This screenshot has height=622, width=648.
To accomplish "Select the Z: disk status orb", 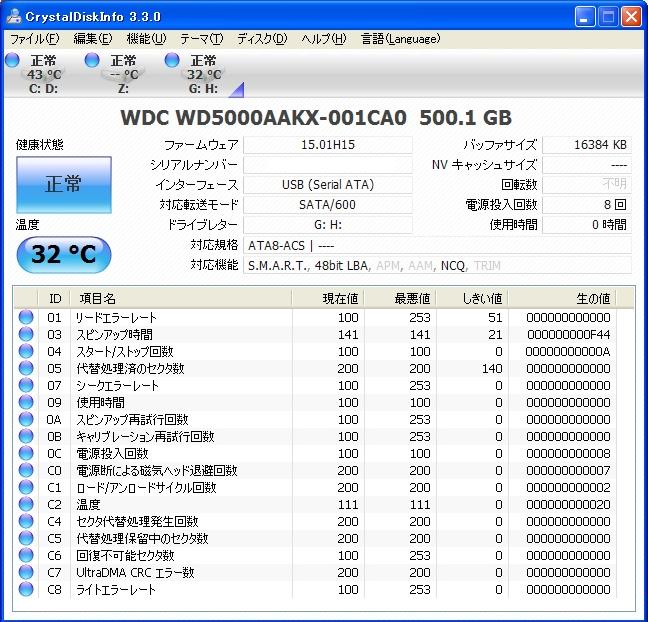I will (92, 62).
